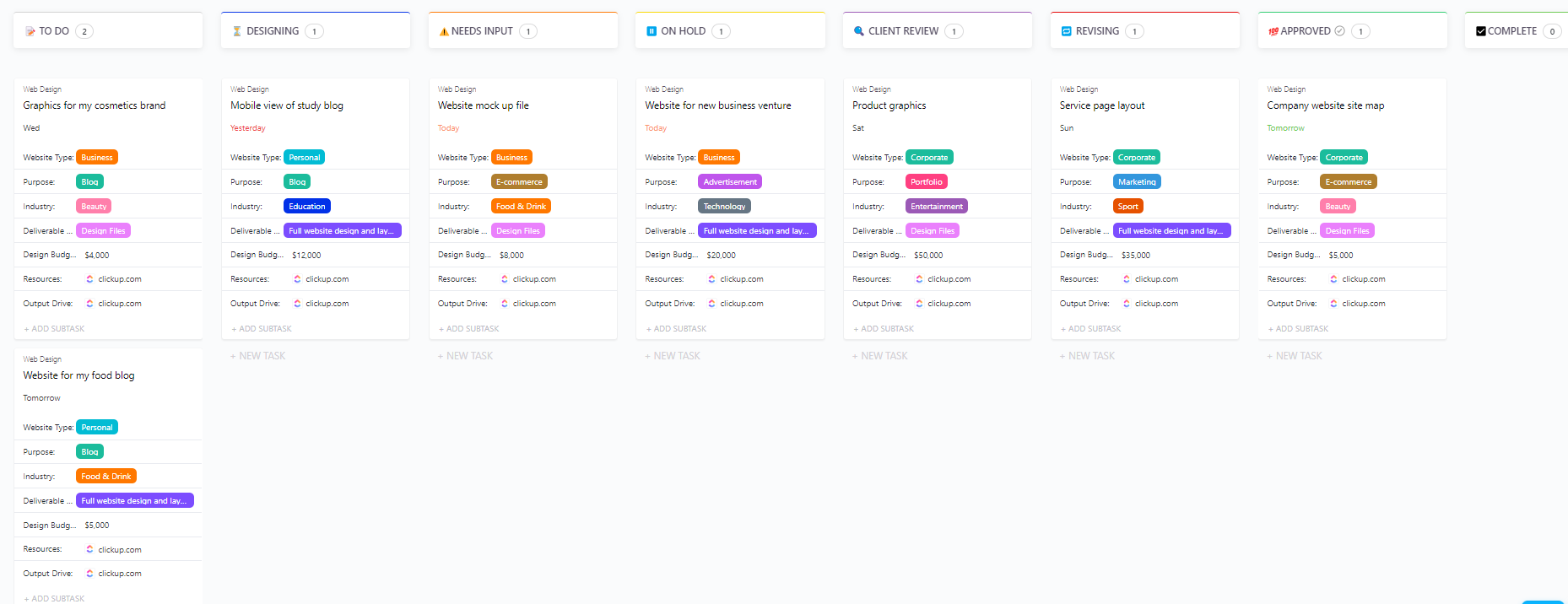
Task: Click the APPROVED 100 emoji icon
Action: pyautogui.click(x=1273, y=31)
